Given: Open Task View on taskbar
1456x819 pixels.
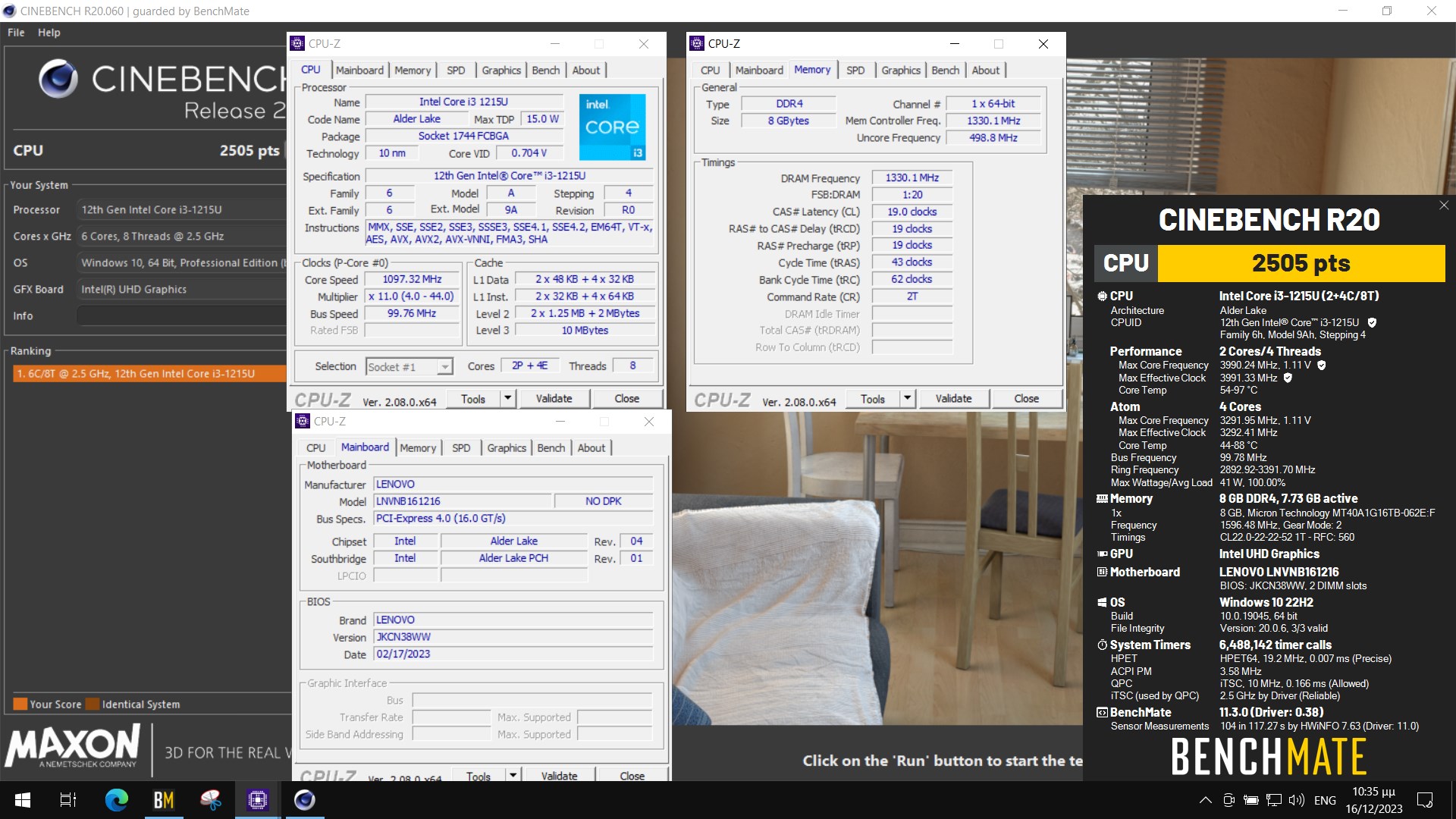Looking at the screenshot, I should 68,800.
